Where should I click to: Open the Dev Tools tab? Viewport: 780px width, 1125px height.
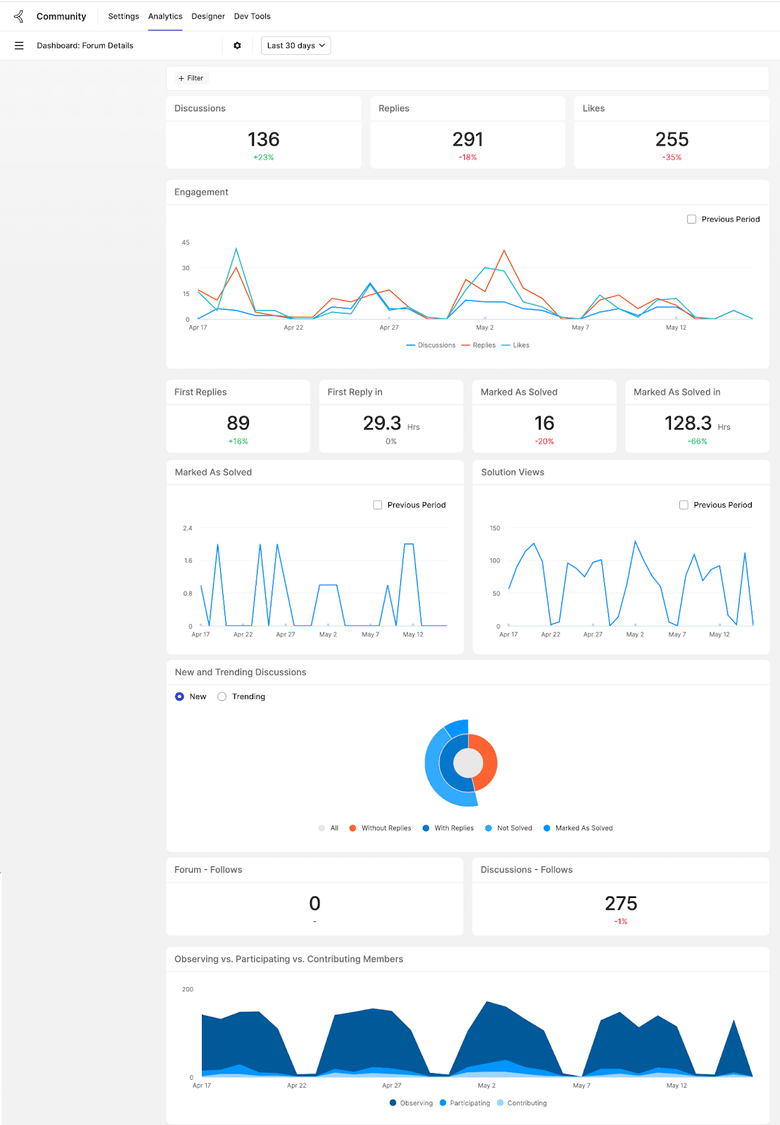252,16
